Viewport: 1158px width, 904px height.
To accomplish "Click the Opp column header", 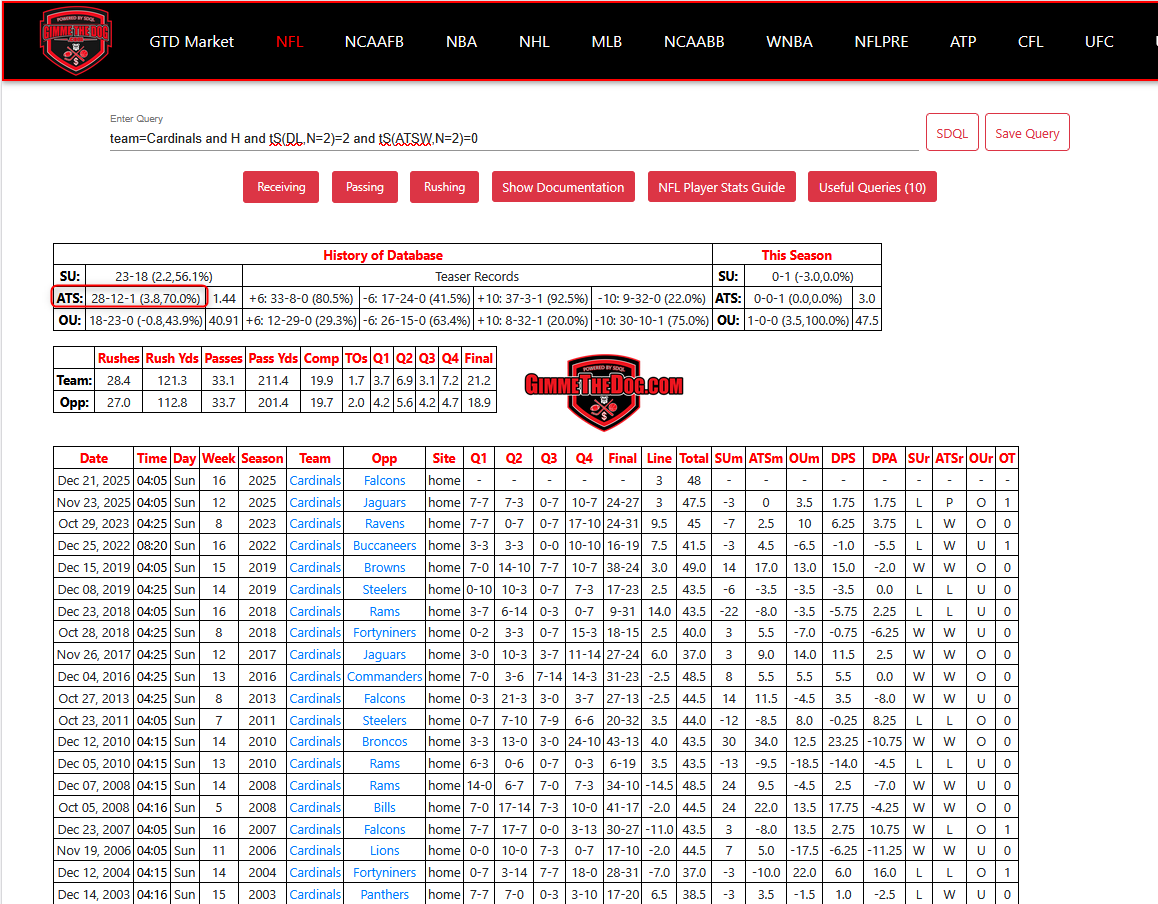I will (x=384, y=458).
